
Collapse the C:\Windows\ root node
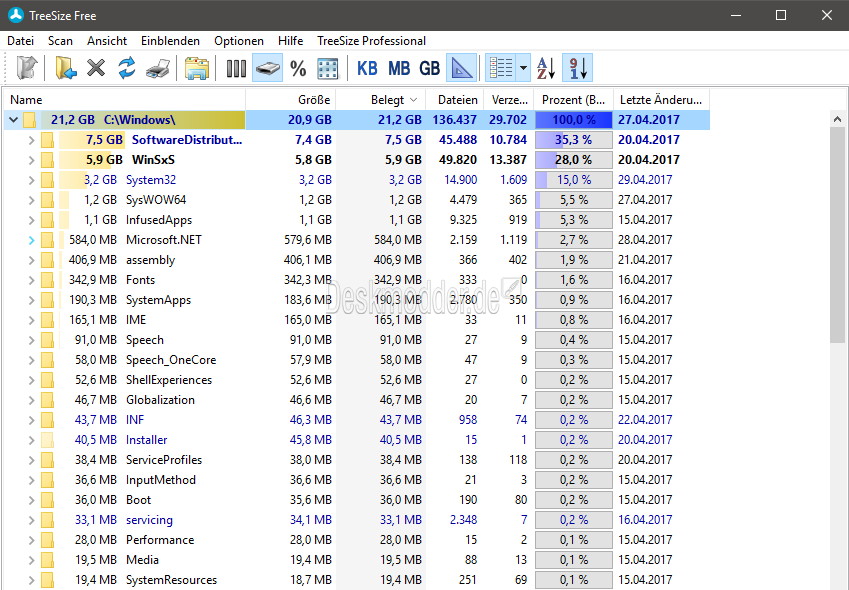point(14,120)
